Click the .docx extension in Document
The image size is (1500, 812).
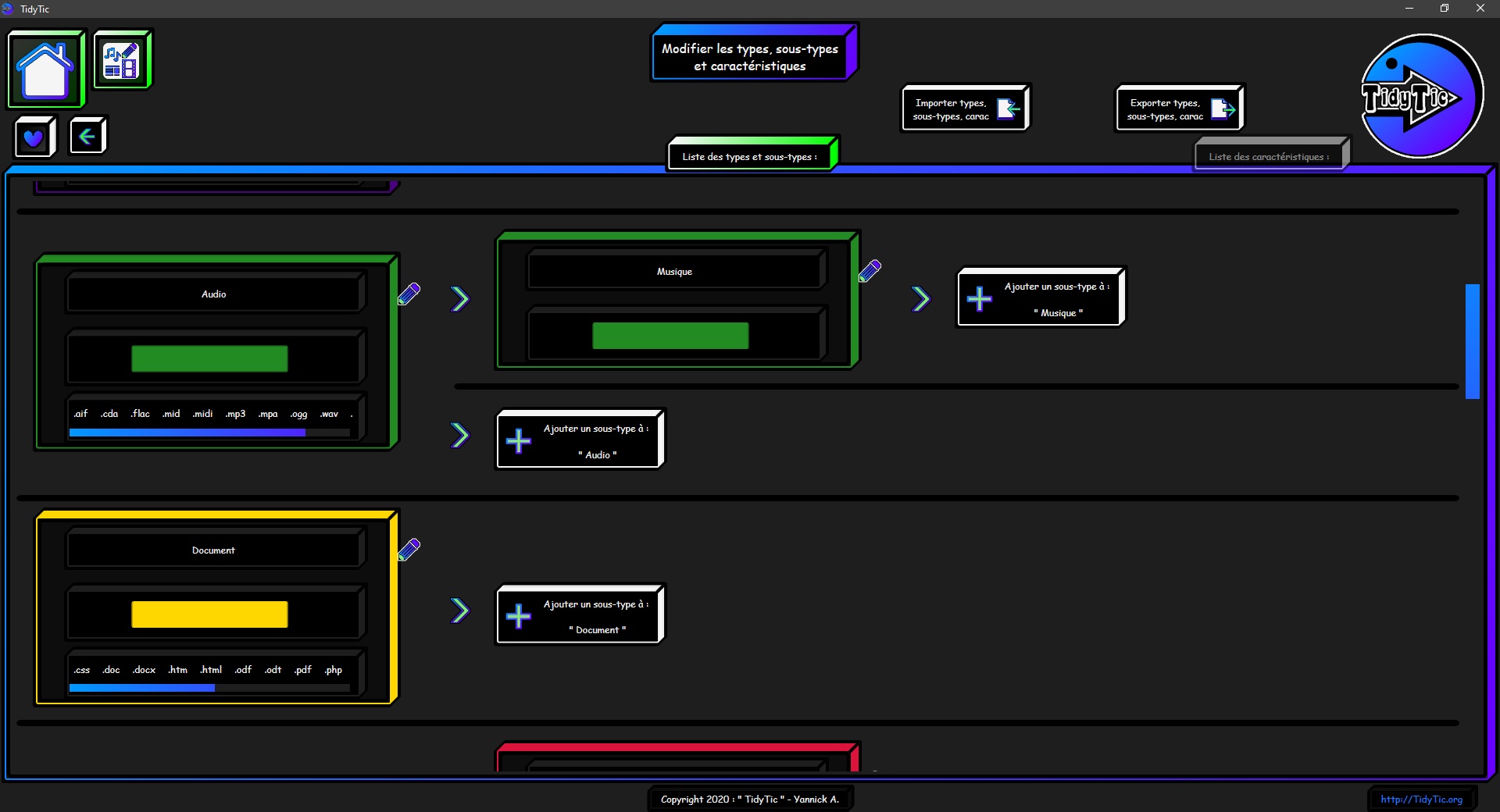(x=144, y=670)
